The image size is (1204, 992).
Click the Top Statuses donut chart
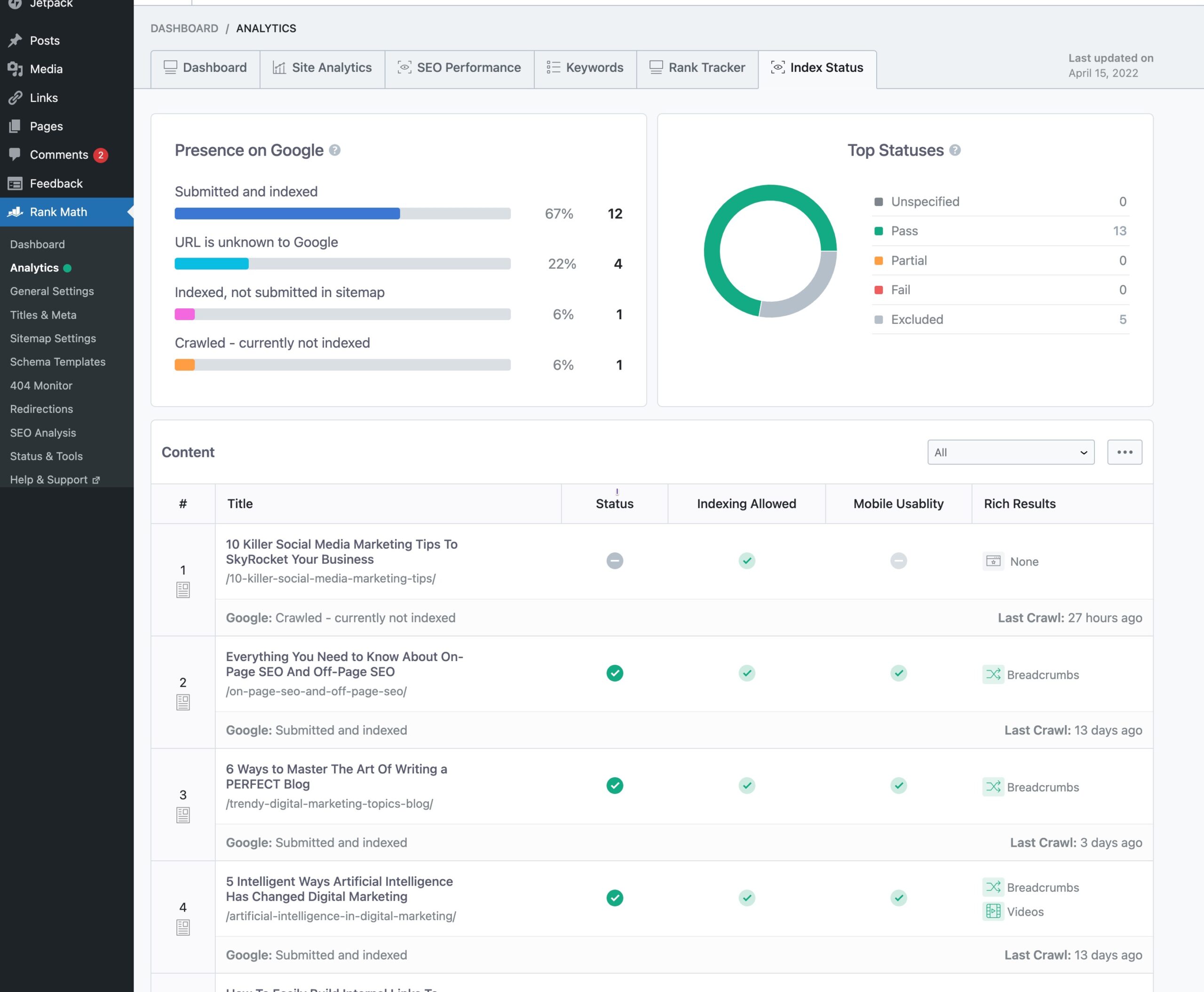tap(770, 251)
